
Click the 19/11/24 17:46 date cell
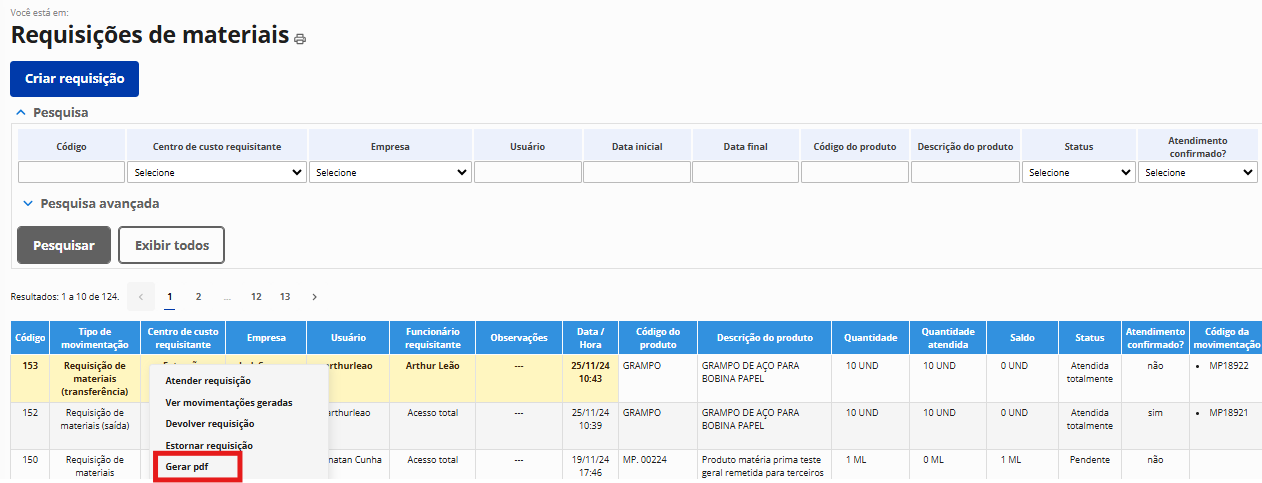(590, 466)
